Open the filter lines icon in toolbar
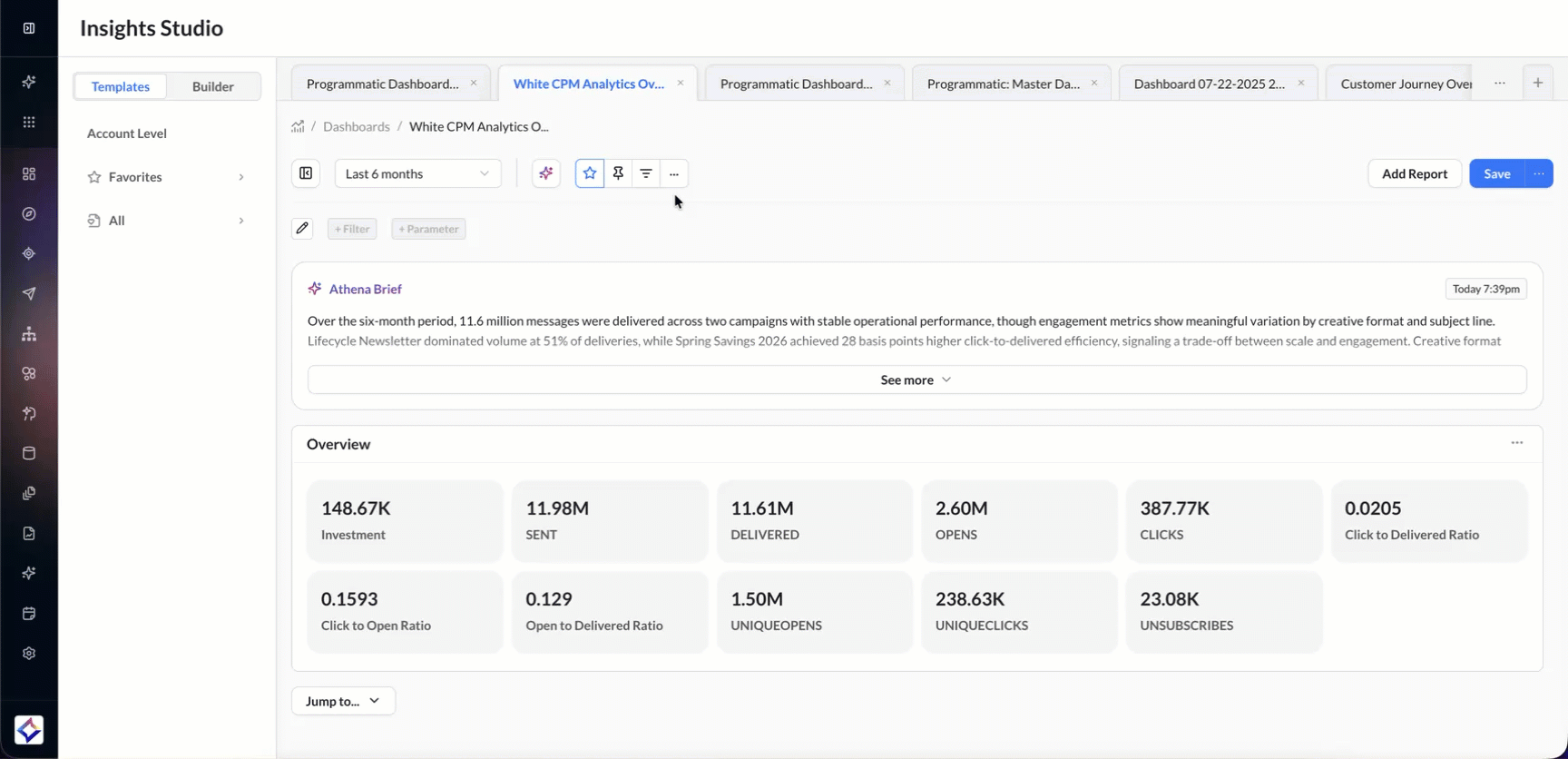The image size is (1568, 759). pos(646,173)
